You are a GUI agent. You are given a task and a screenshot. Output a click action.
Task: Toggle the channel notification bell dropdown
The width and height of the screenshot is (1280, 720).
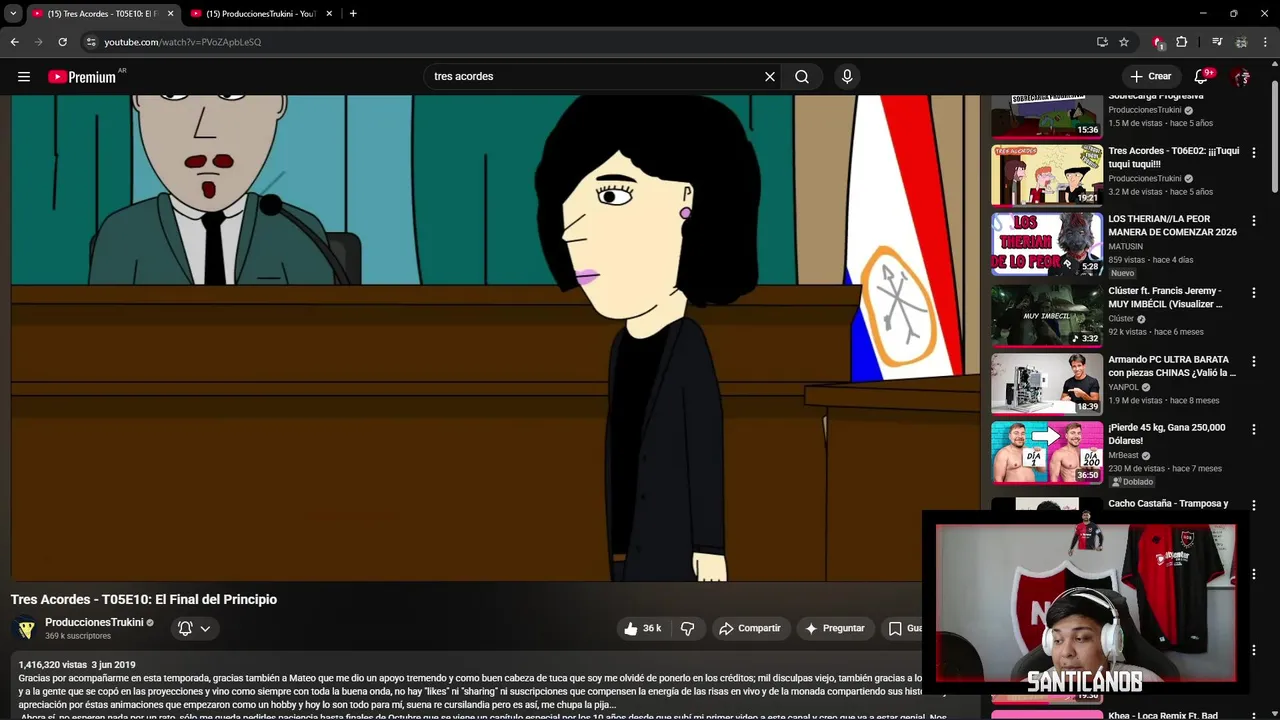click(194, 629)
